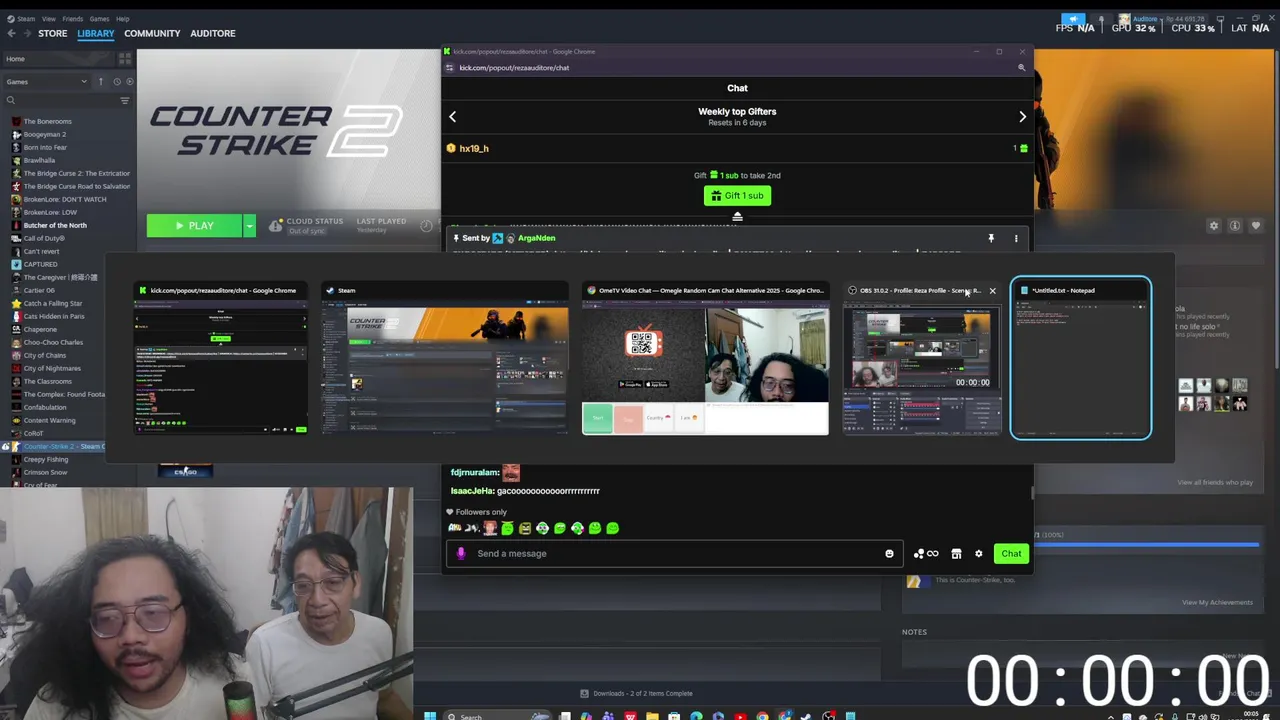
Task: Open the View menu in Steam
Action: click(48, 18)
